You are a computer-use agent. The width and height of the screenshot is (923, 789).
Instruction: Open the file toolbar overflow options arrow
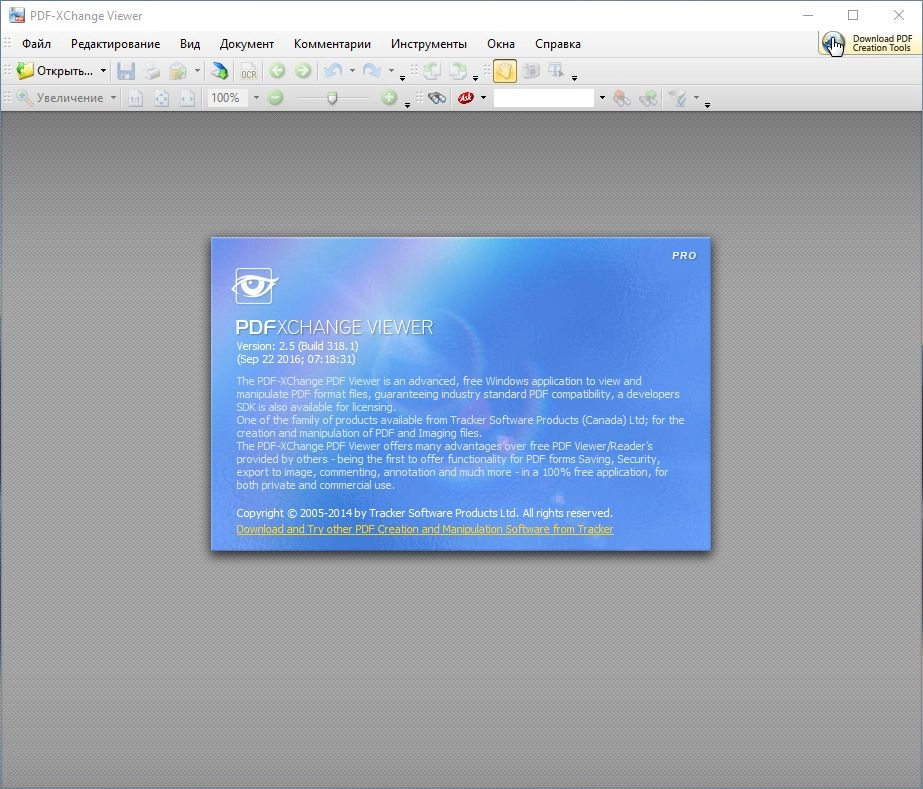tap(403, 78)
